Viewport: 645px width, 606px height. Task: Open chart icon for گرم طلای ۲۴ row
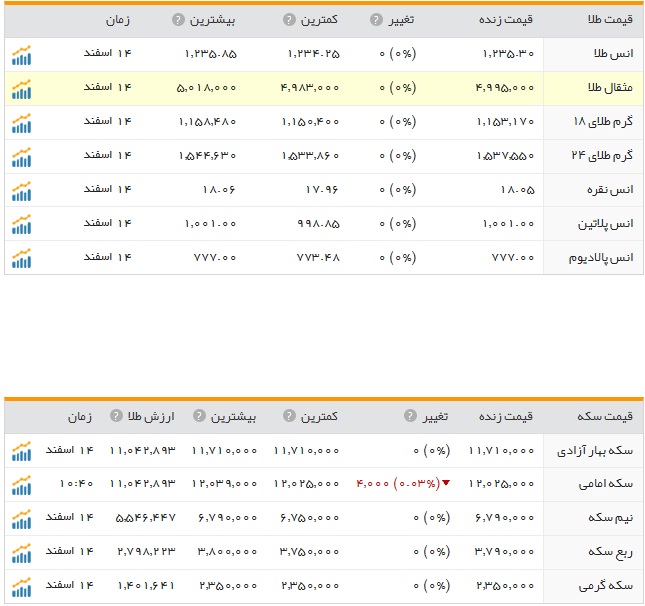[21, 158]
